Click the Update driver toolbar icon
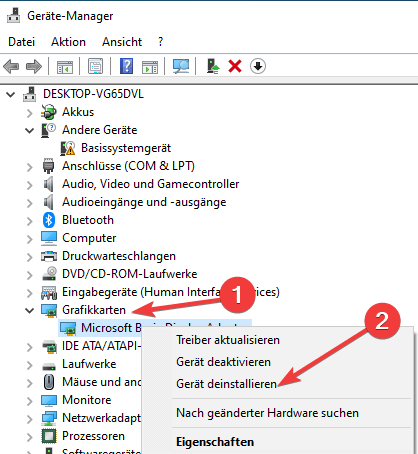The image size is (418, 454). pos(213,66)
